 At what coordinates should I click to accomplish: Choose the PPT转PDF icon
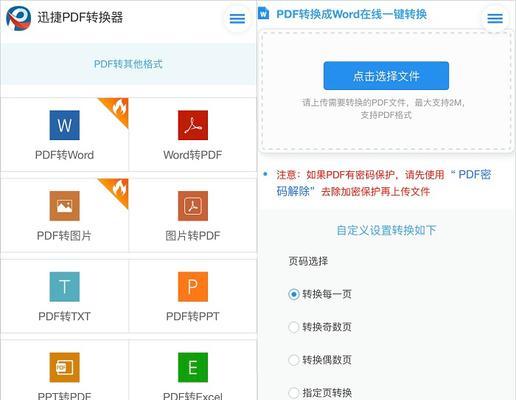(65, 367)
